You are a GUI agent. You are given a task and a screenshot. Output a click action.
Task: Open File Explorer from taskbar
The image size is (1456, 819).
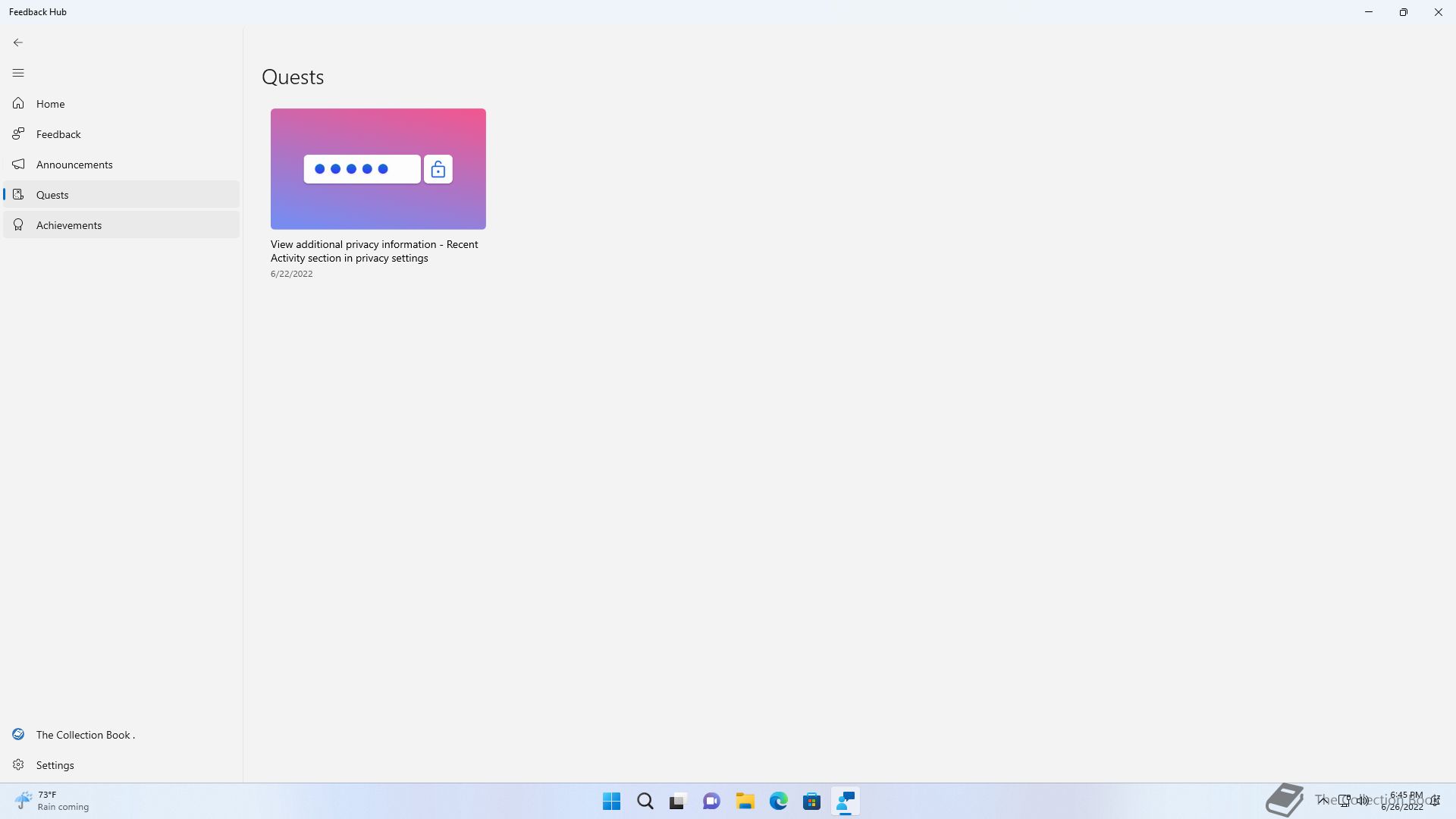pyautogui.click(x=745, y=801)
